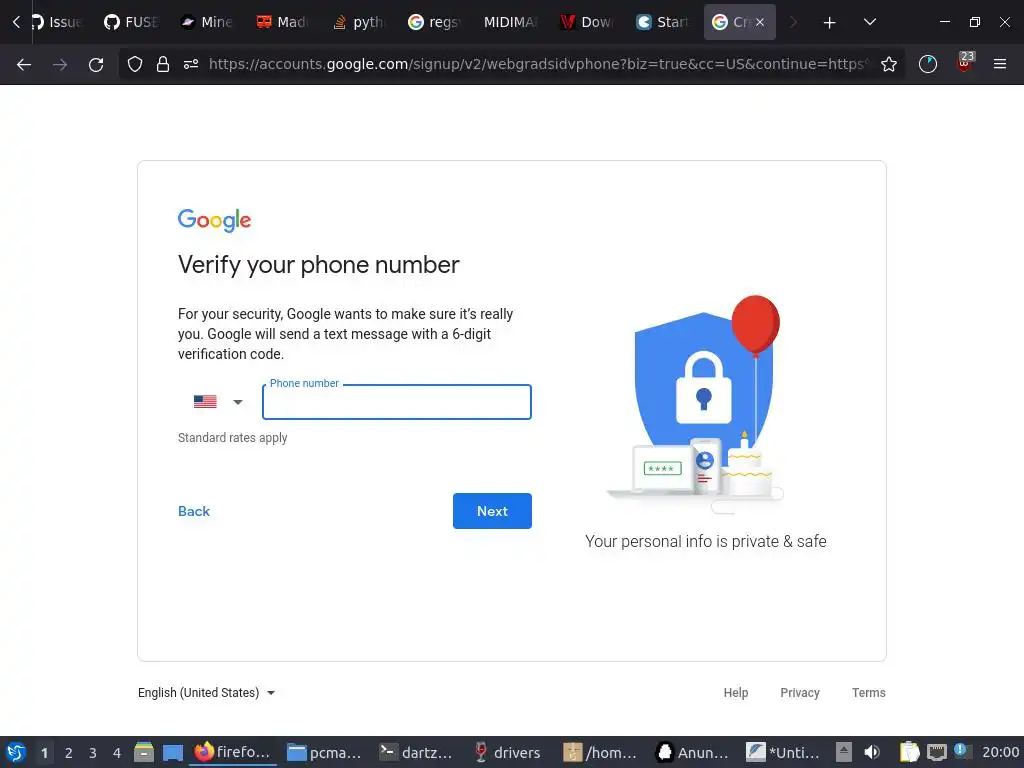
Task: Reload the current page
Action: [96, 64]
